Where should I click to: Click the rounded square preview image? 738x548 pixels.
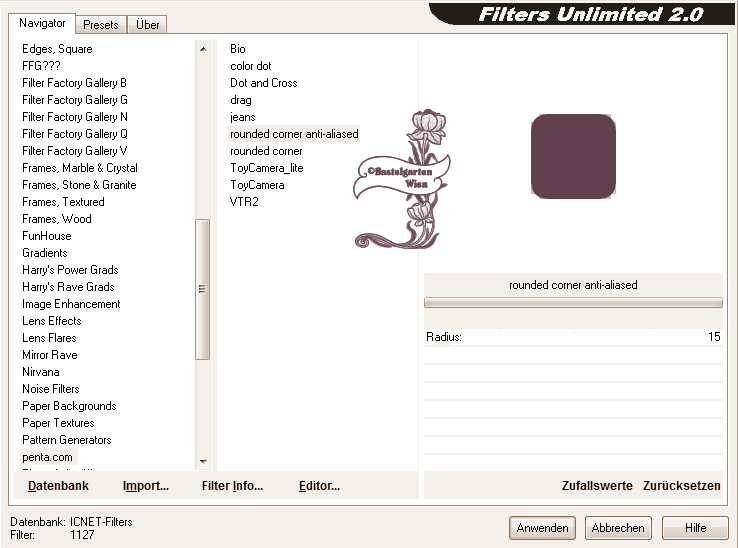pos(573,156)
